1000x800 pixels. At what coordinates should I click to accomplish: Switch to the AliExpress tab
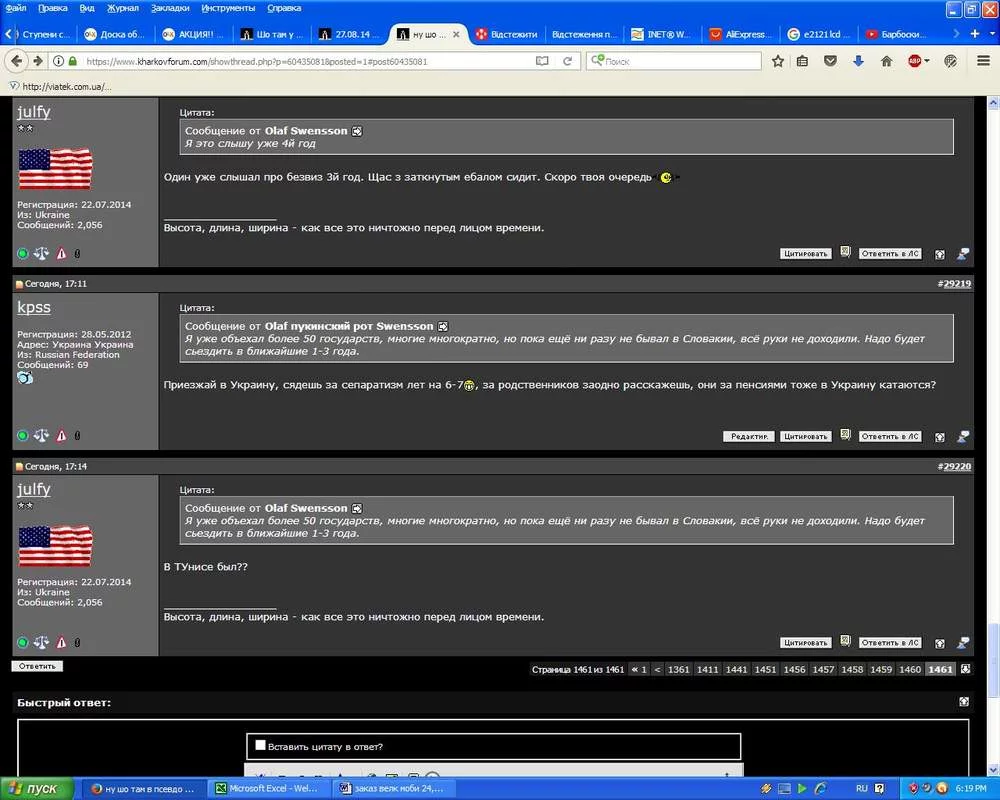[741, 34]
